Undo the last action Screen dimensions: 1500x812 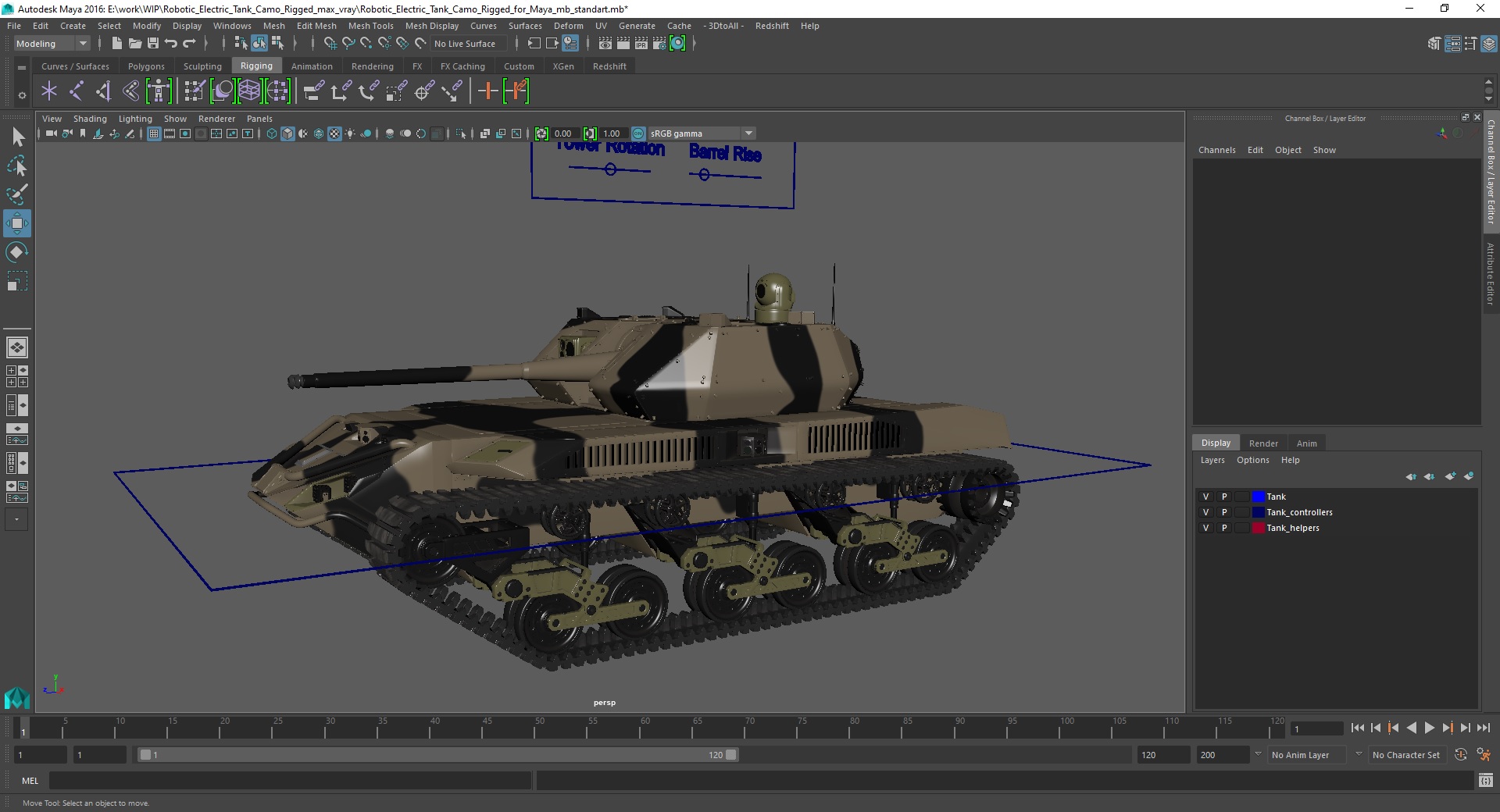click(171, 44)
